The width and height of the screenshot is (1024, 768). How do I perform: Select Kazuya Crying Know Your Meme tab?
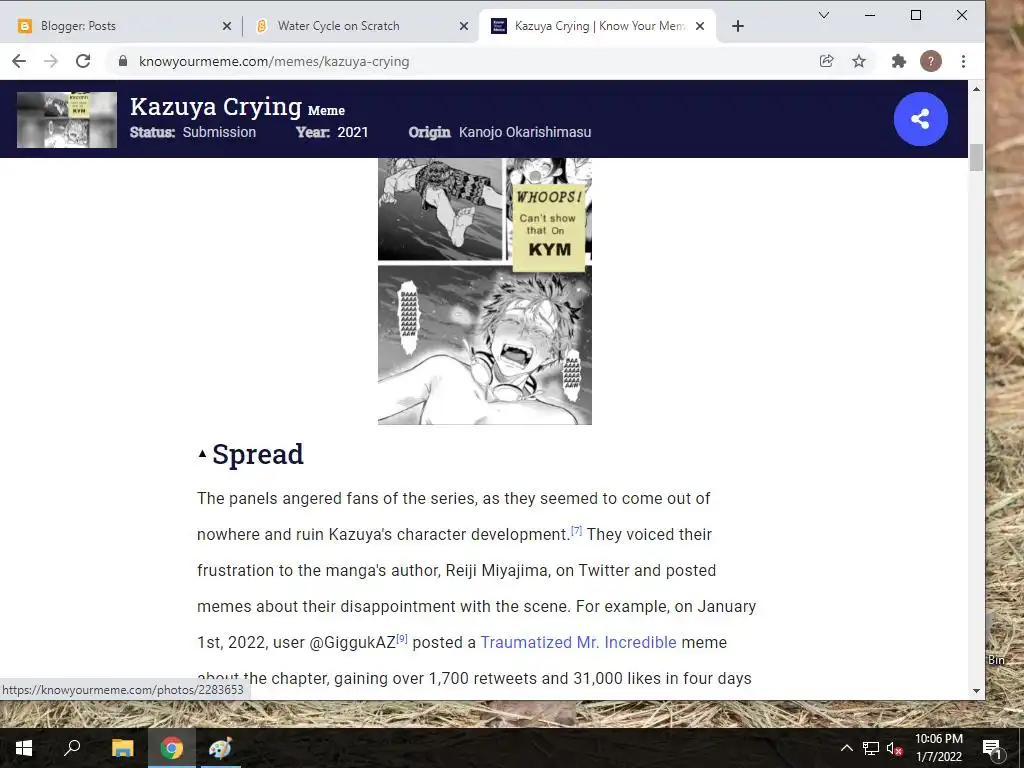[597, 26]
